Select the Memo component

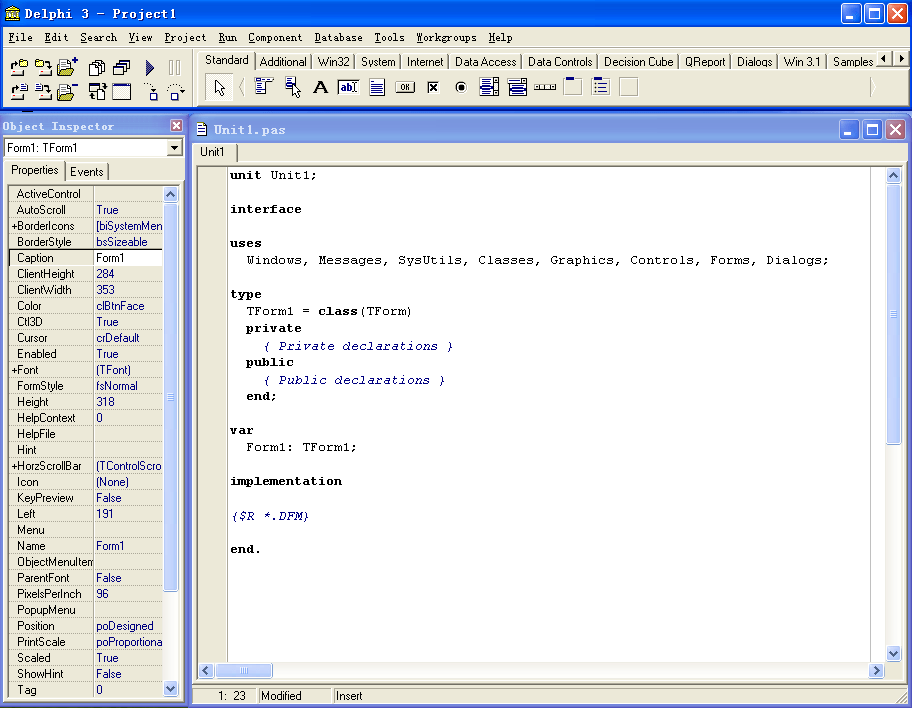tap(377, 87)
